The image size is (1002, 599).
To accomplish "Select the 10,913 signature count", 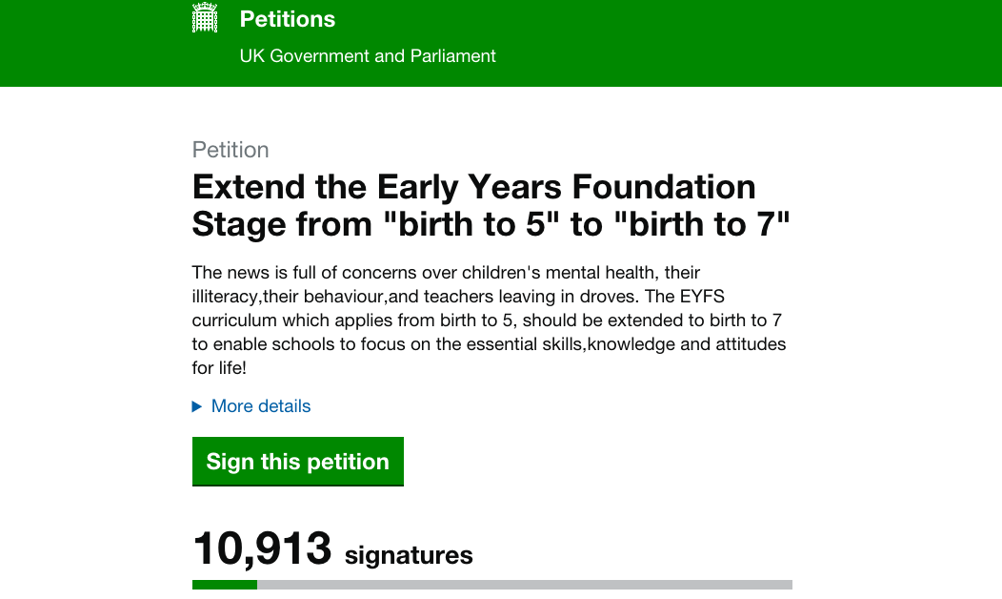I will [262, 548].
